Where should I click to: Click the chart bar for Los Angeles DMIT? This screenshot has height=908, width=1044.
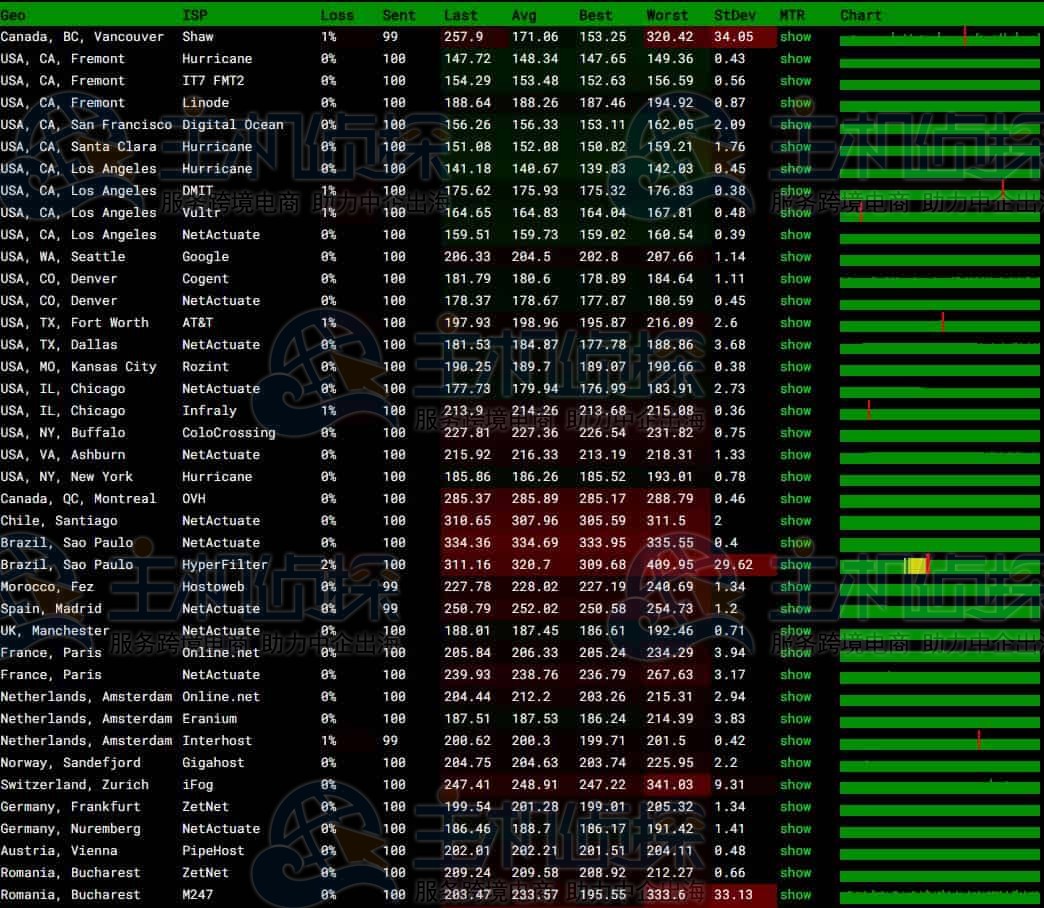tap(939, 192)
